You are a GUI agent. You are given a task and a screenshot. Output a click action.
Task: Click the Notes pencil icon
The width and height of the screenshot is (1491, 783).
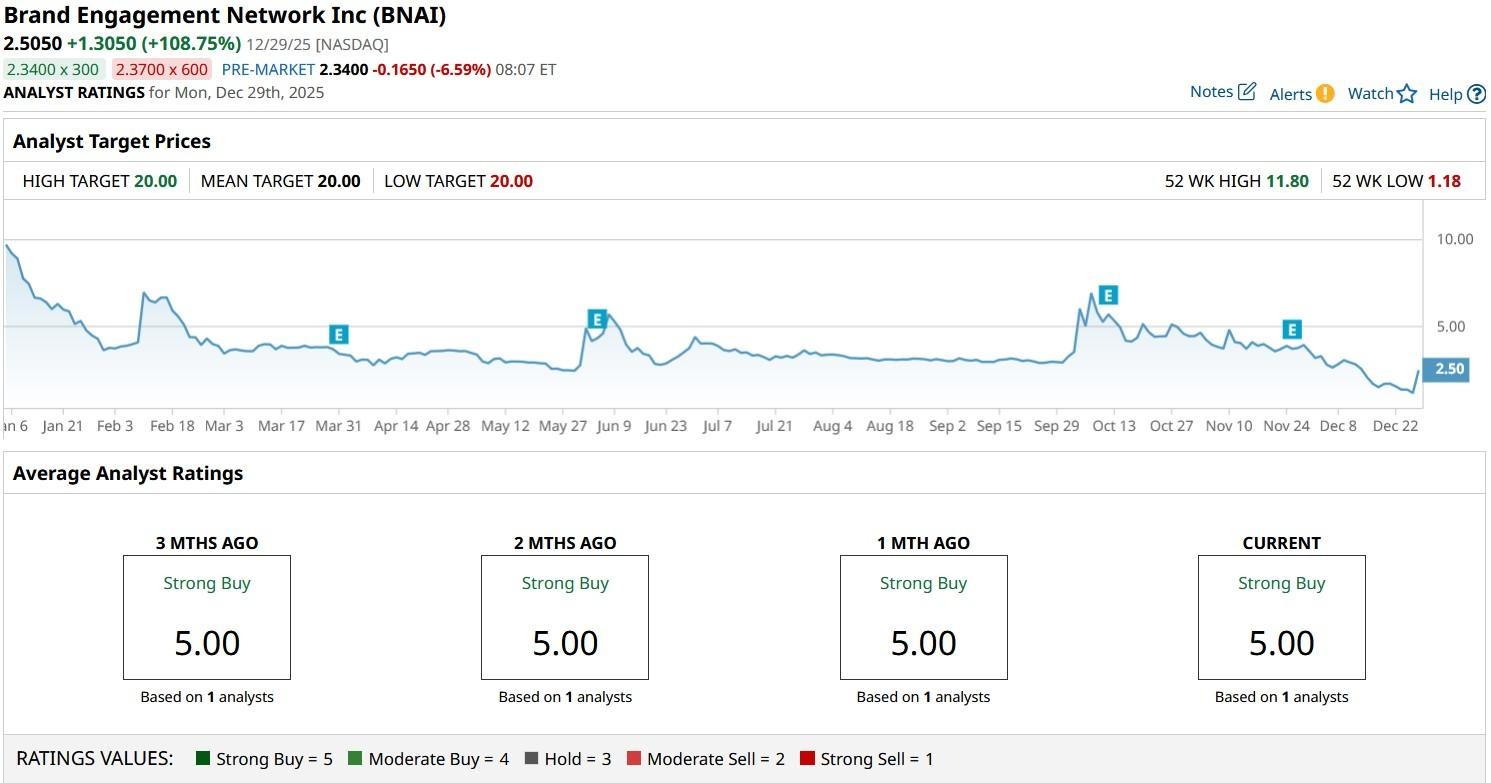tap(1246, 92)
